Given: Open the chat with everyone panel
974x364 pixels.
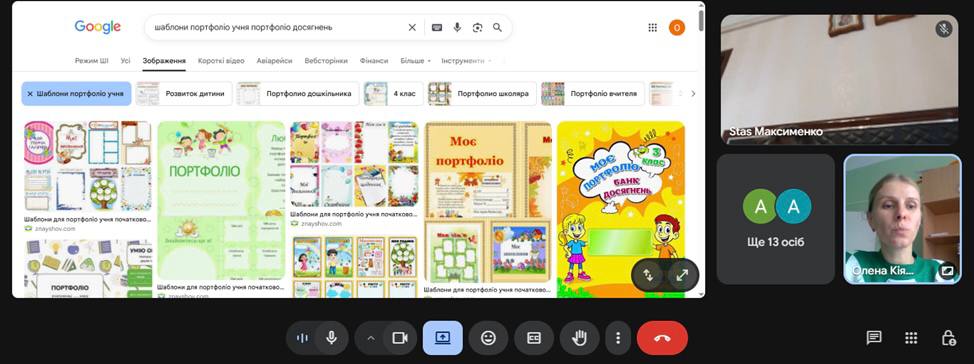Looking at the screenshot, I should [874, 338].
